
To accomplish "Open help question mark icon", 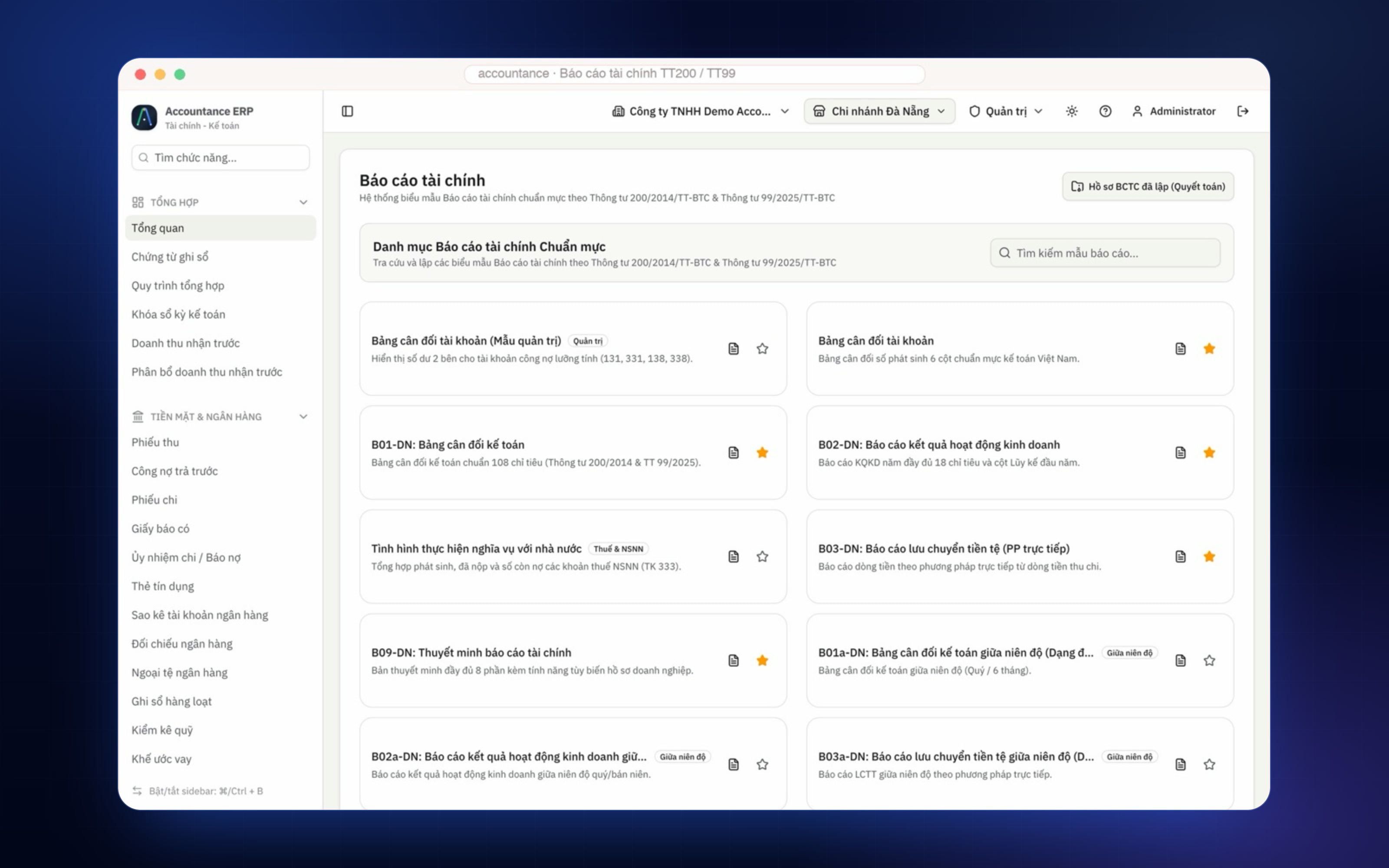I will click(x=1105, y=111).
